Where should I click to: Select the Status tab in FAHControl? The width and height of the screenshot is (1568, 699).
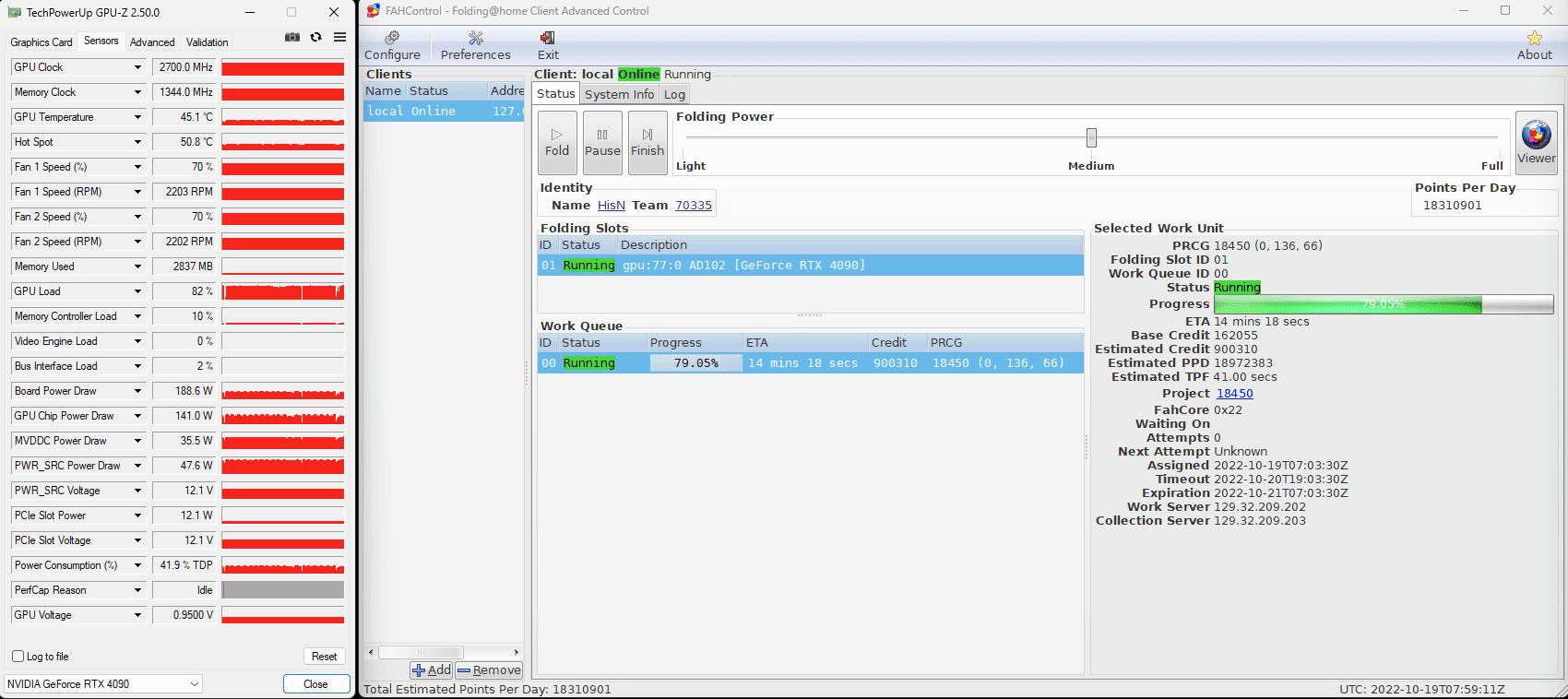(556, 93)
